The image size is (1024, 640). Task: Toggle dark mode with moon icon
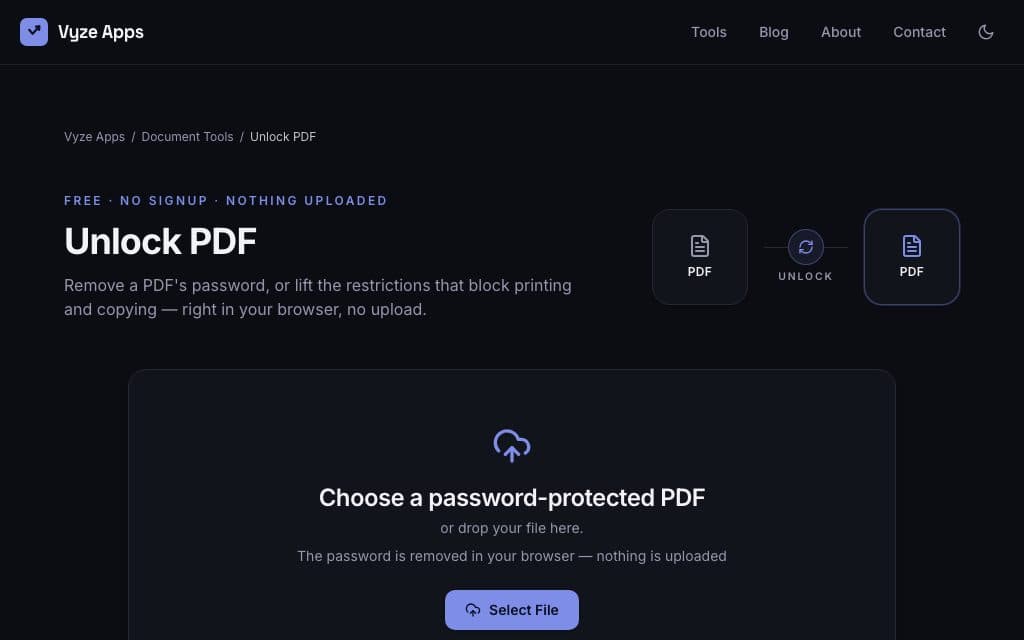(985, 32)
